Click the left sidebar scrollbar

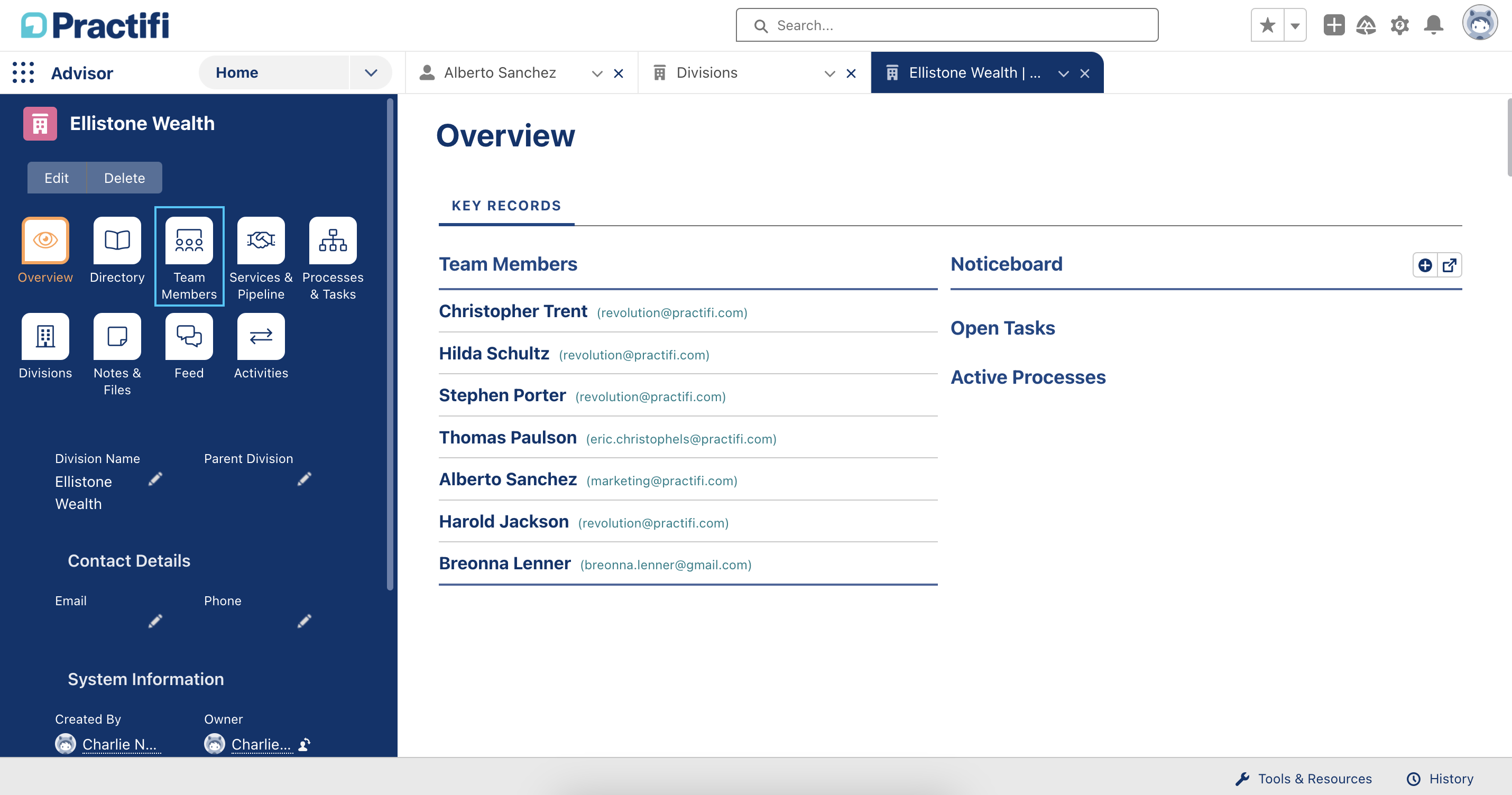[x=390, y=345]
